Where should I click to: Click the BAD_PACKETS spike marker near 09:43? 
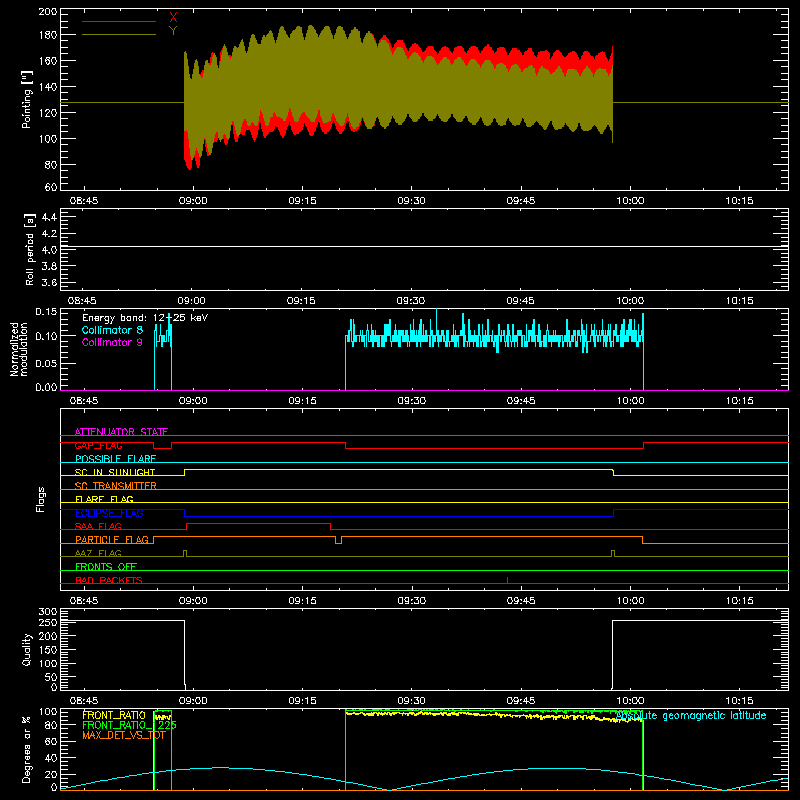click(507, 580)
